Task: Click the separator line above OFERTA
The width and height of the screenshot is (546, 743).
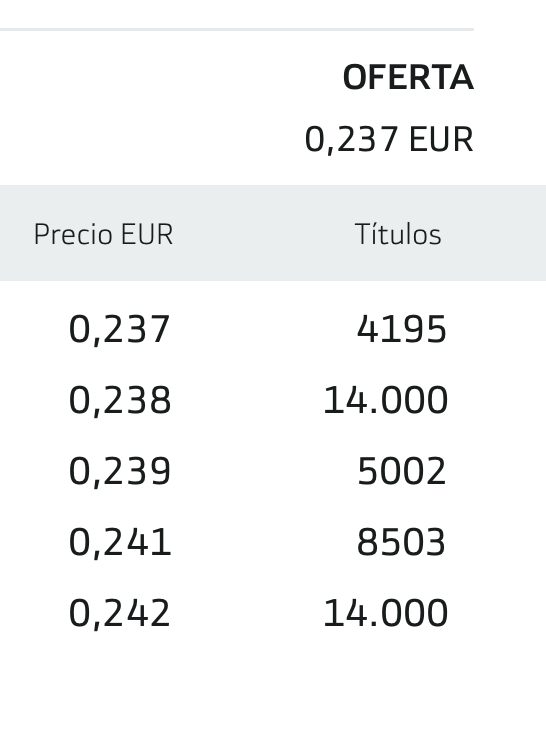Action: tap(237, 29)
